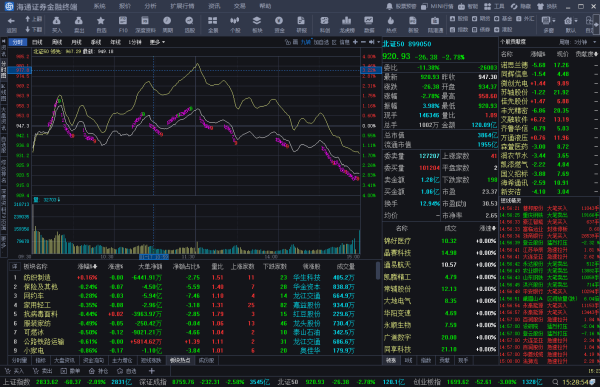Toggle the 九转 indicator on chart header
This screenshot has height=387, width=600.
[x=306, y=42]
